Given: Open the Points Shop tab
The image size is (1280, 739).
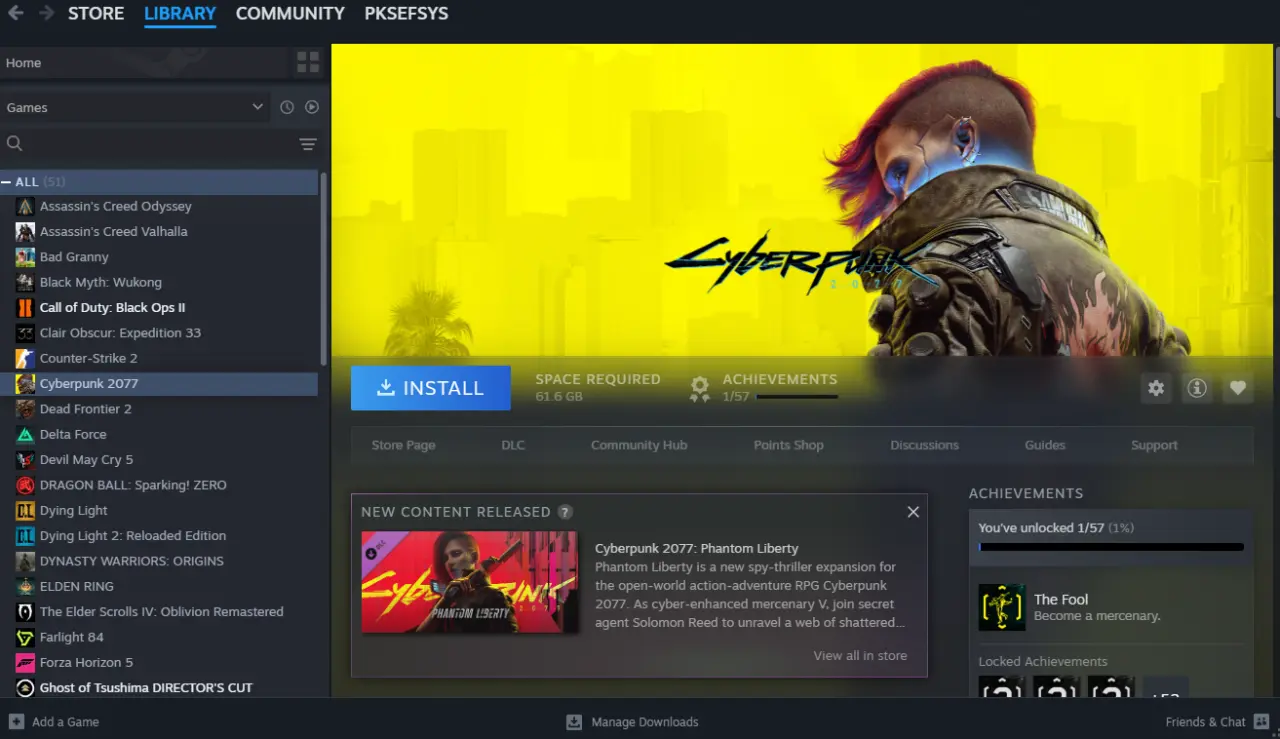Looking at the screenshot, I should tap(789, 445).
